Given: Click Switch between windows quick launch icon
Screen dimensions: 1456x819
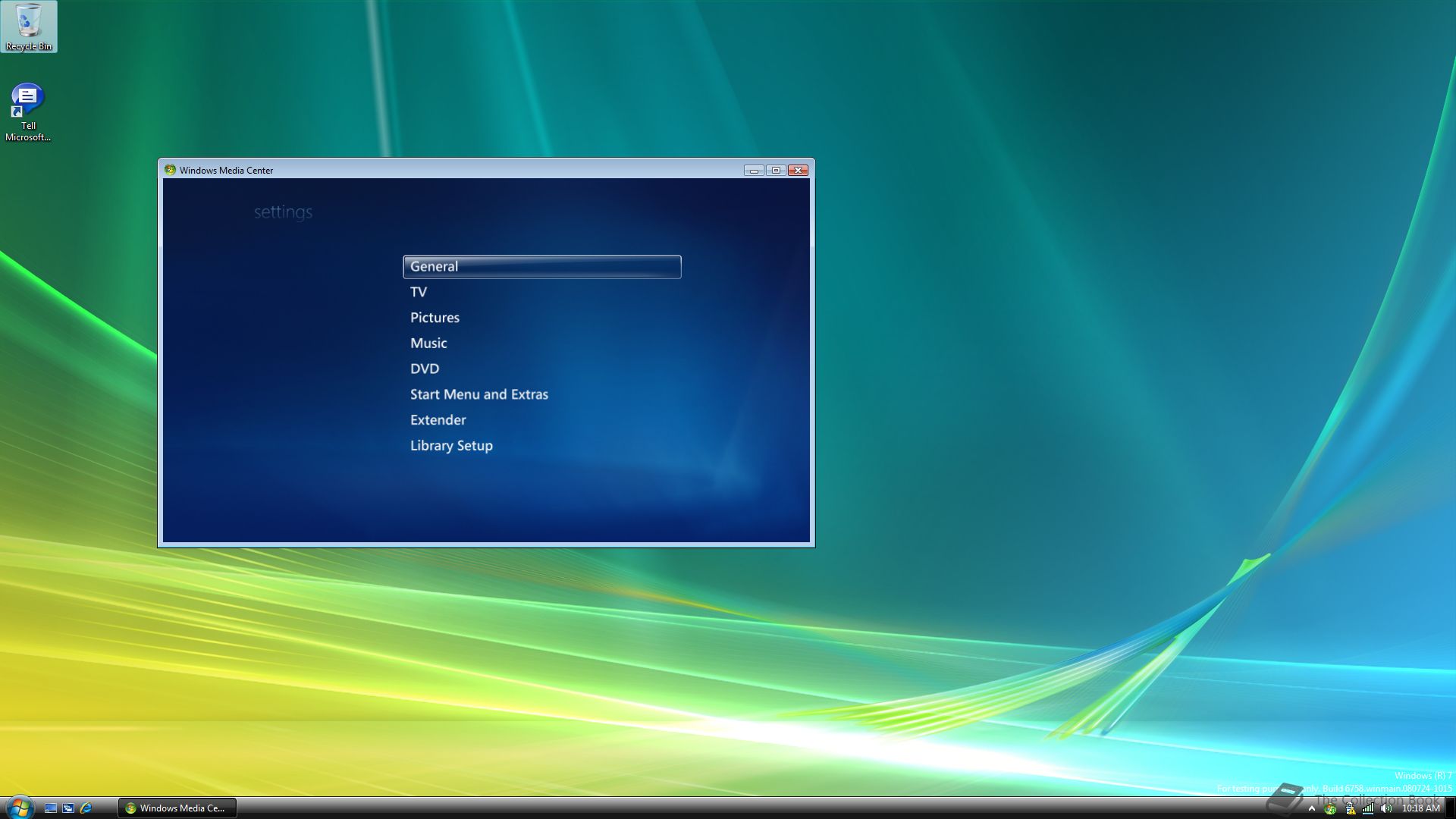Looking at the screenshot, I should [68, 808].
